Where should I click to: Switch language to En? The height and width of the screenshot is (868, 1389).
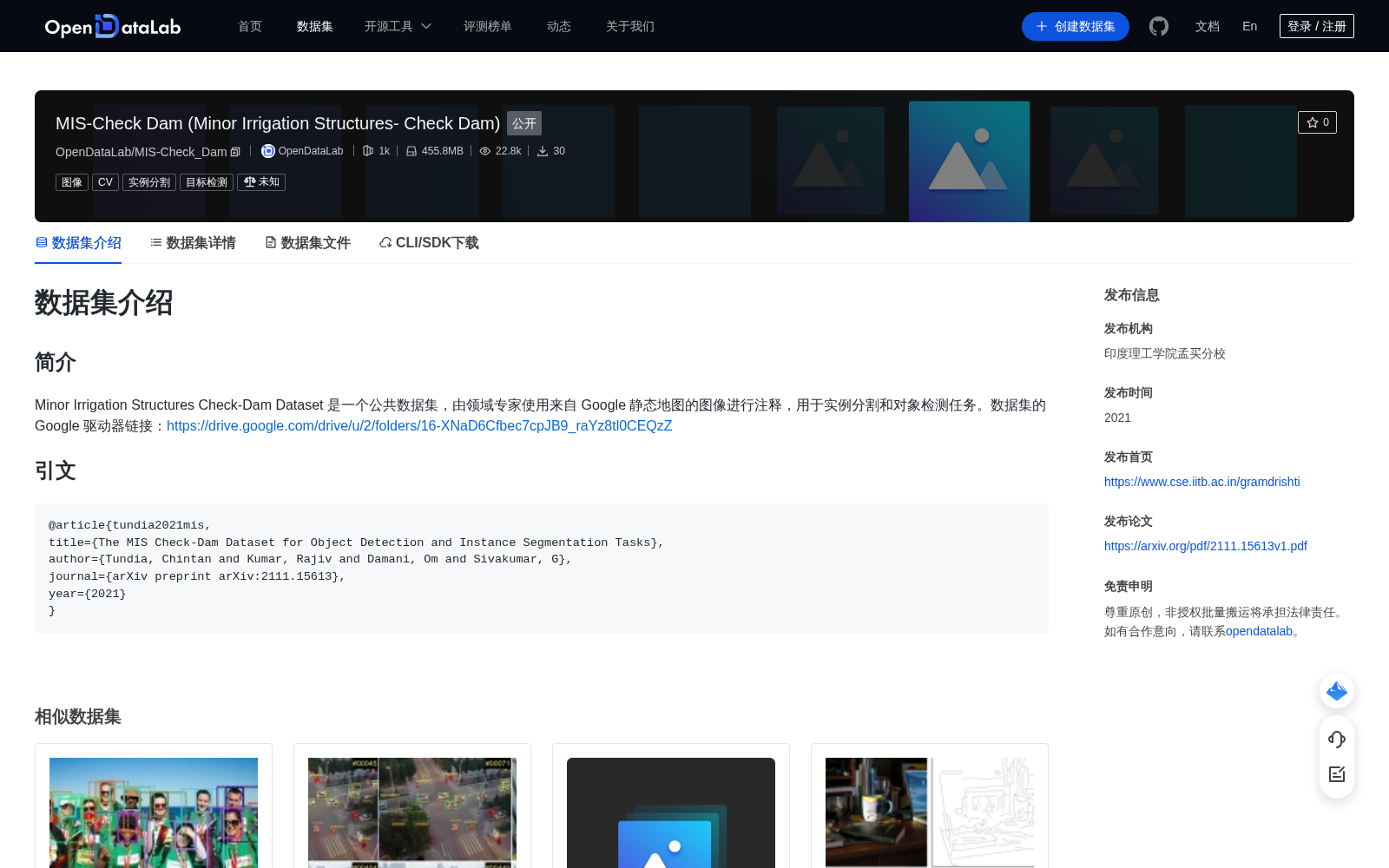tap(1249, 26)
